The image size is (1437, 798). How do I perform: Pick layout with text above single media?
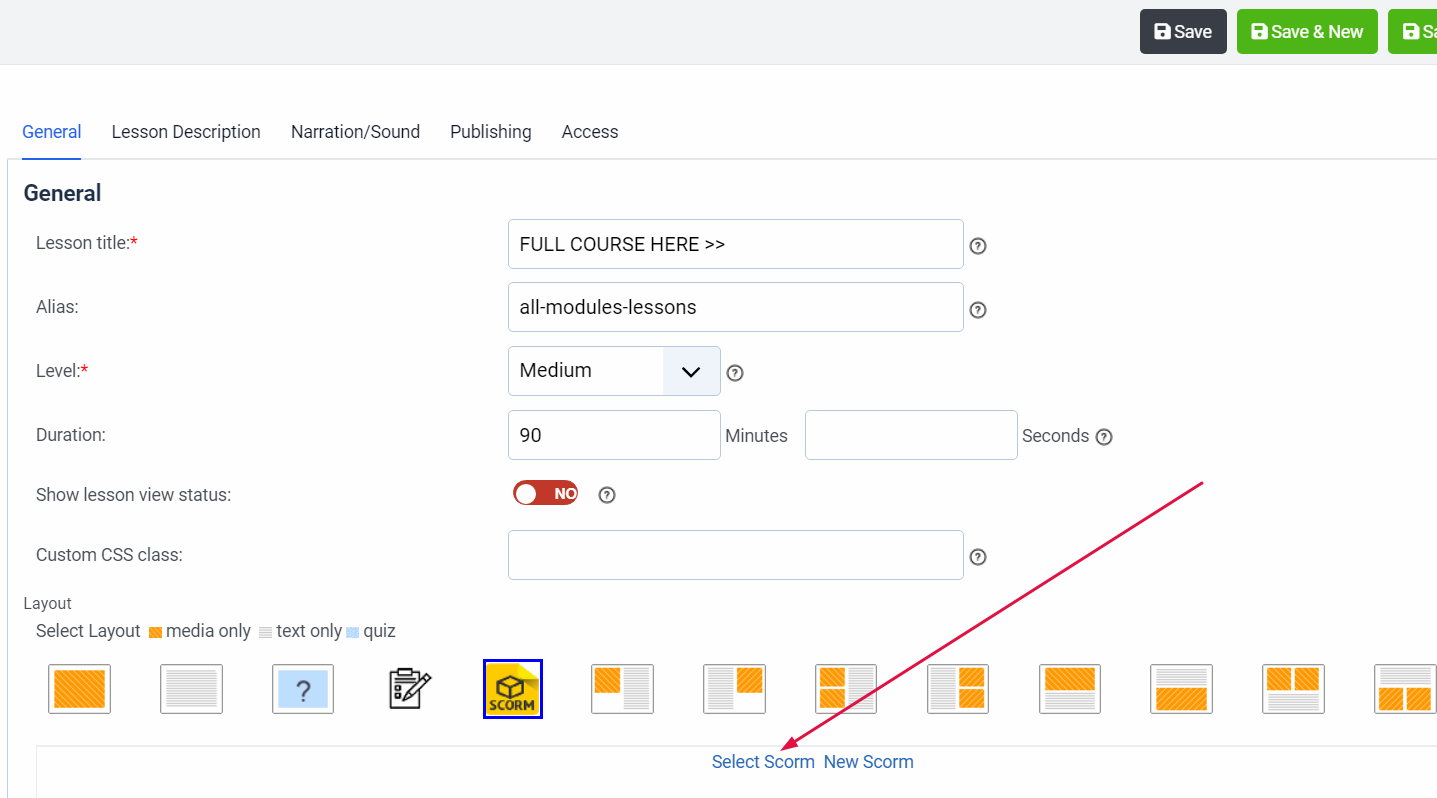pyautogui.click(x=1181, y=689)
